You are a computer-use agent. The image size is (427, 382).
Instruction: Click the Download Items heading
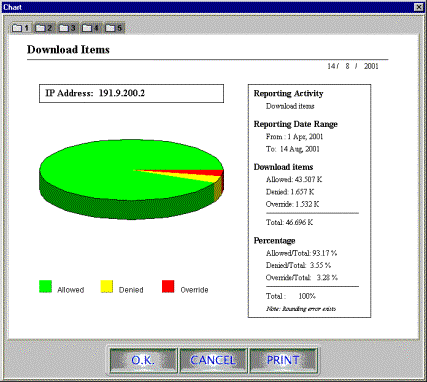[68, 50]
